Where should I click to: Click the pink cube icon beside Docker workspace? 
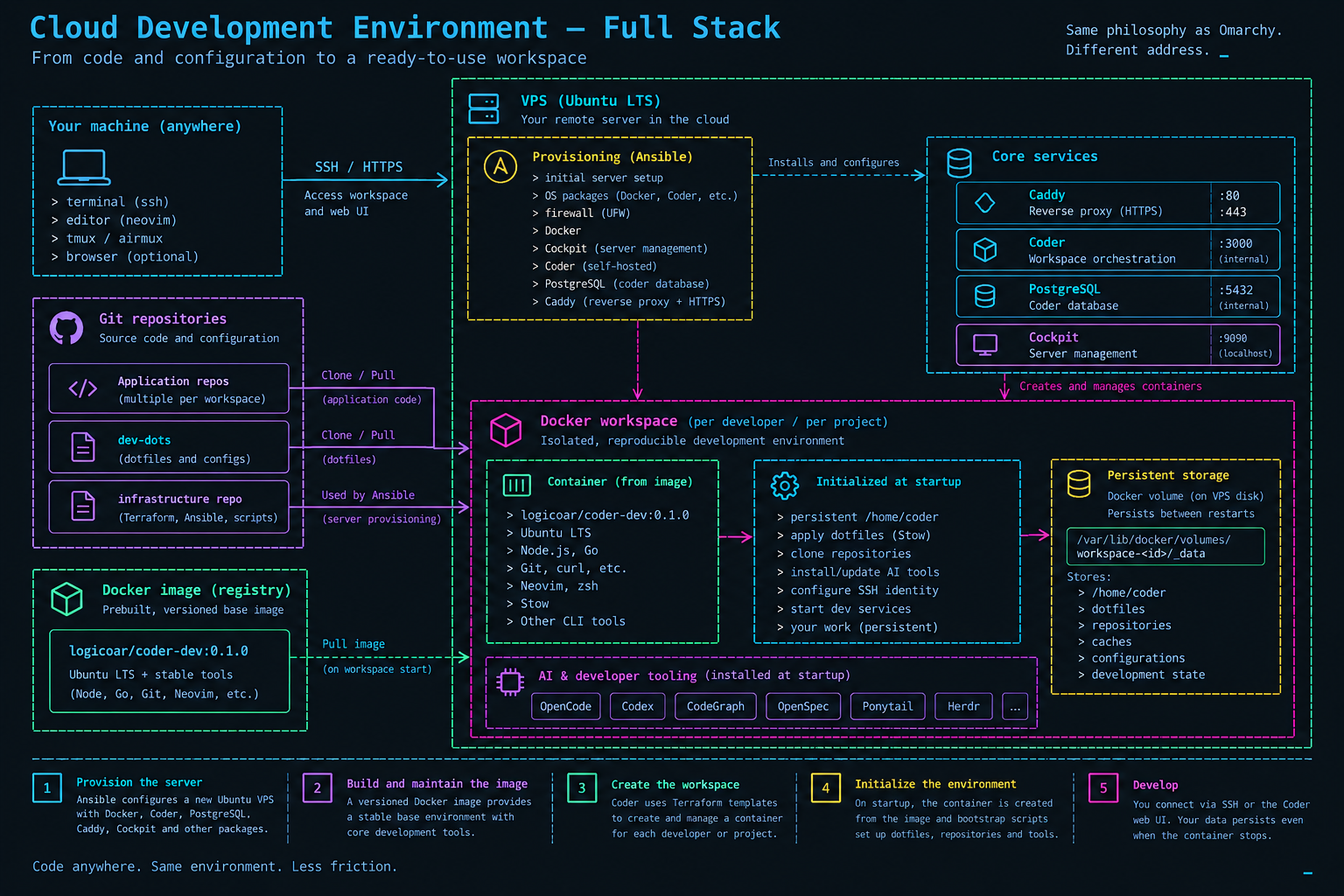click(506, 430)
